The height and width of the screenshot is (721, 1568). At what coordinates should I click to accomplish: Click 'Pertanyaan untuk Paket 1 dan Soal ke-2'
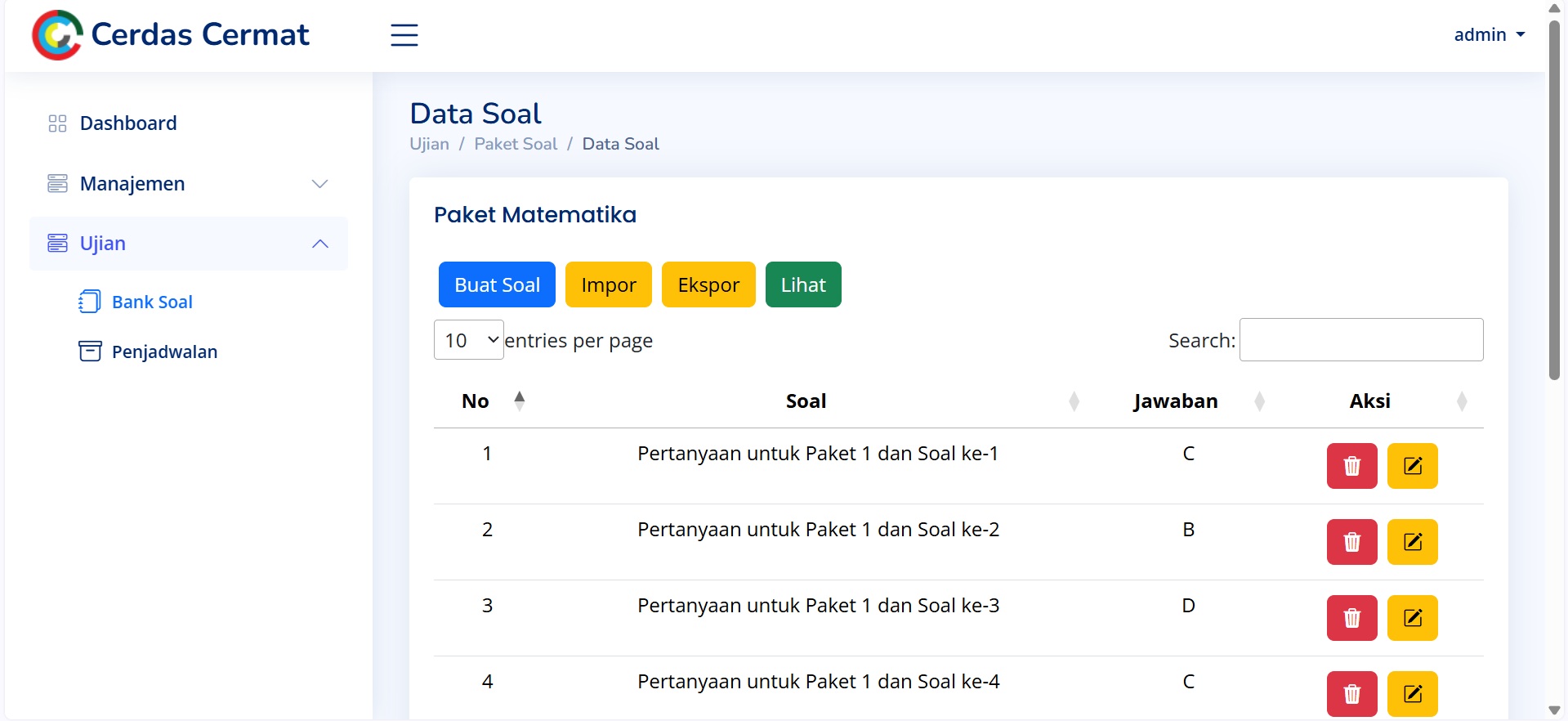(x=818, y=530)
